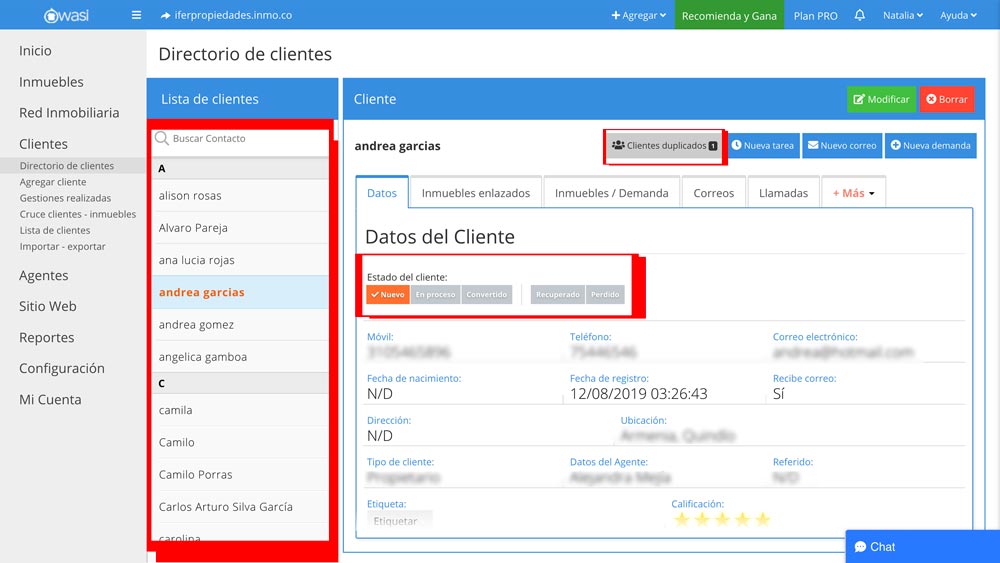Open the Llamadas tab
The width and height of the screenshot is (1000, 563).
[x=783, y=193]
